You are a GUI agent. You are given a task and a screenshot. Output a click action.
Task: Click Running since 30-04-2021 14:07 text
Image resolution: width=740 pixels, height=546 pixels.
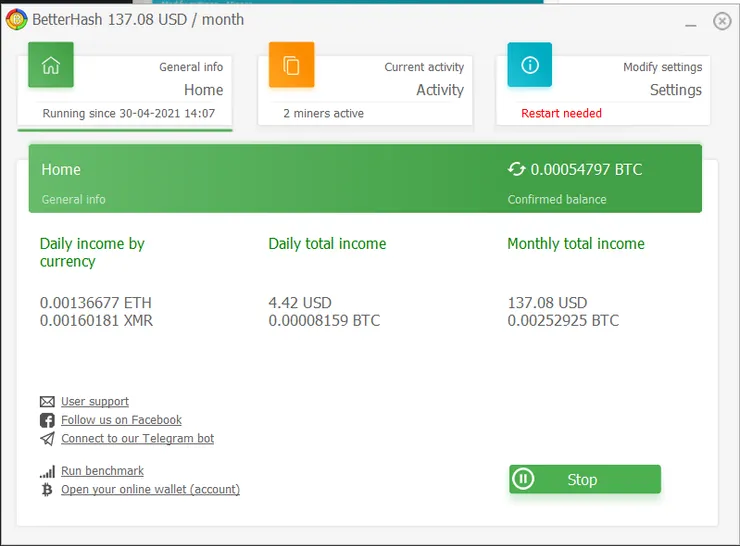tap(128, 113)
